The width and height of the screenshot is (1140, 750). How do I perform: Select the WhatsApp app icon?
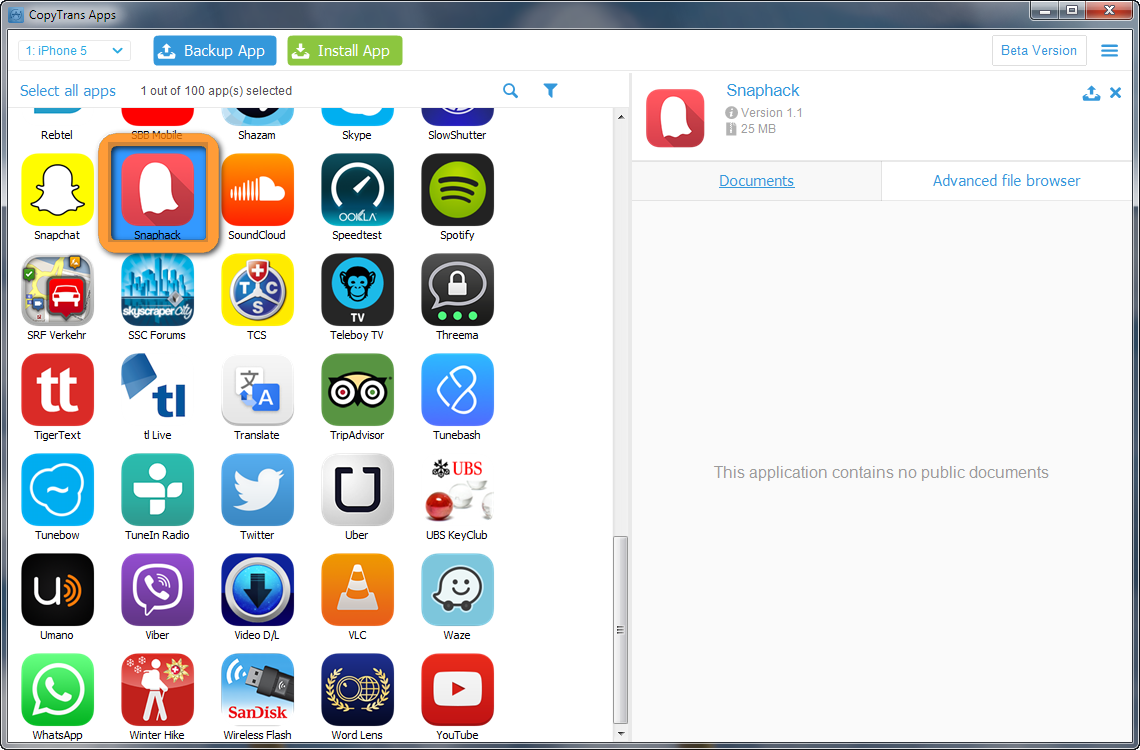pyautogui.click(x=57, y=690)
